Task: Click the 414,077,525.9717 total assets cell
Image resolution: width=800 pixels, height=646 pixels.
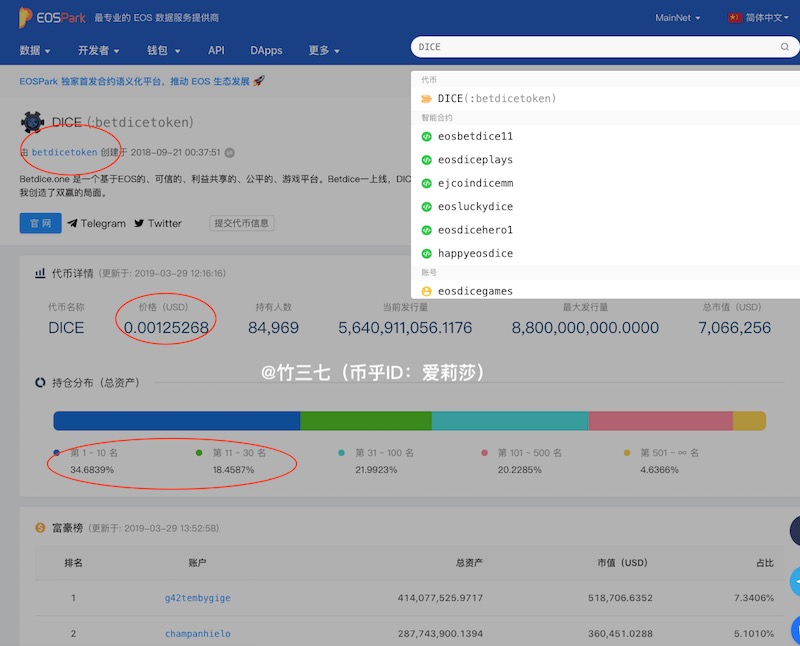Action: click(440, 598)
